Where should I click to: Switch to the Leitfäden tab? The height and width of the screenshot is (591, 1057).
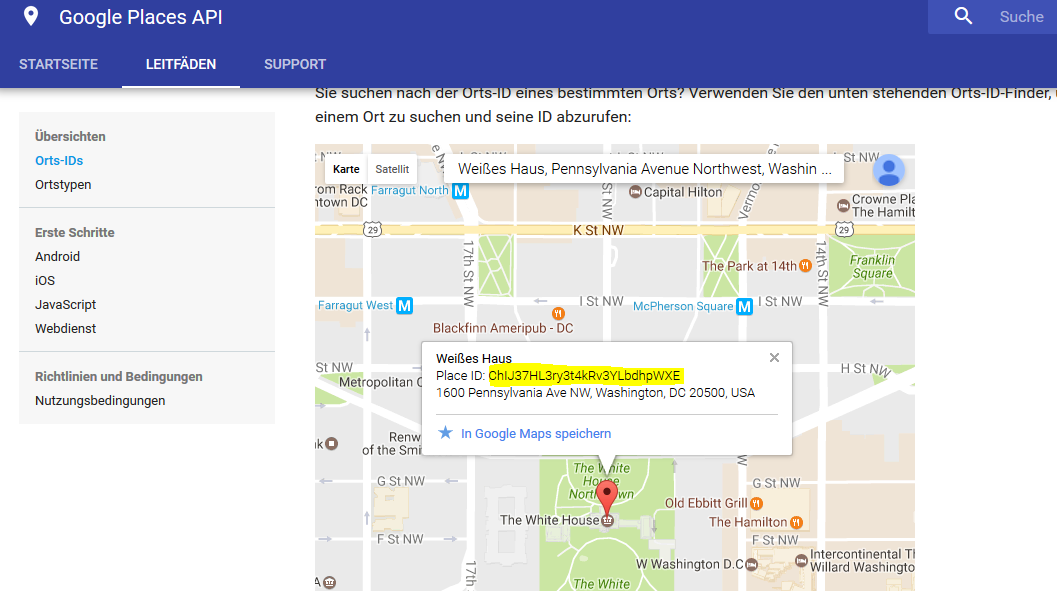(181, 65)
